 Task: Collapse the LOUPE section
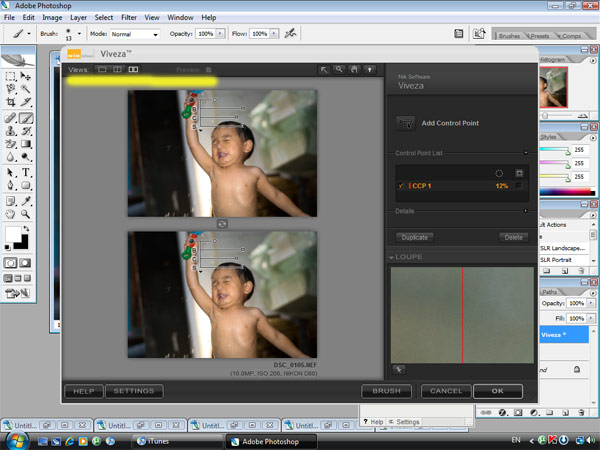tap(391, 257)
